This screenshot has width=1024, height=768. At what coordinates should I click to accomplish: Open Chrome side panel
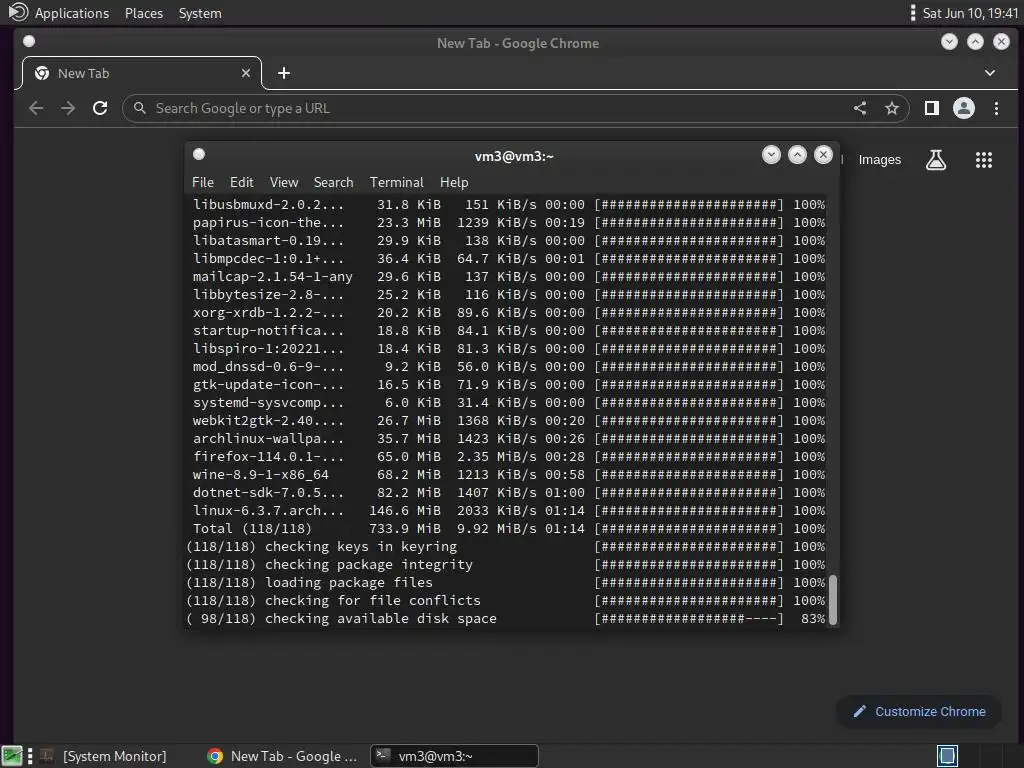(932, 108)
